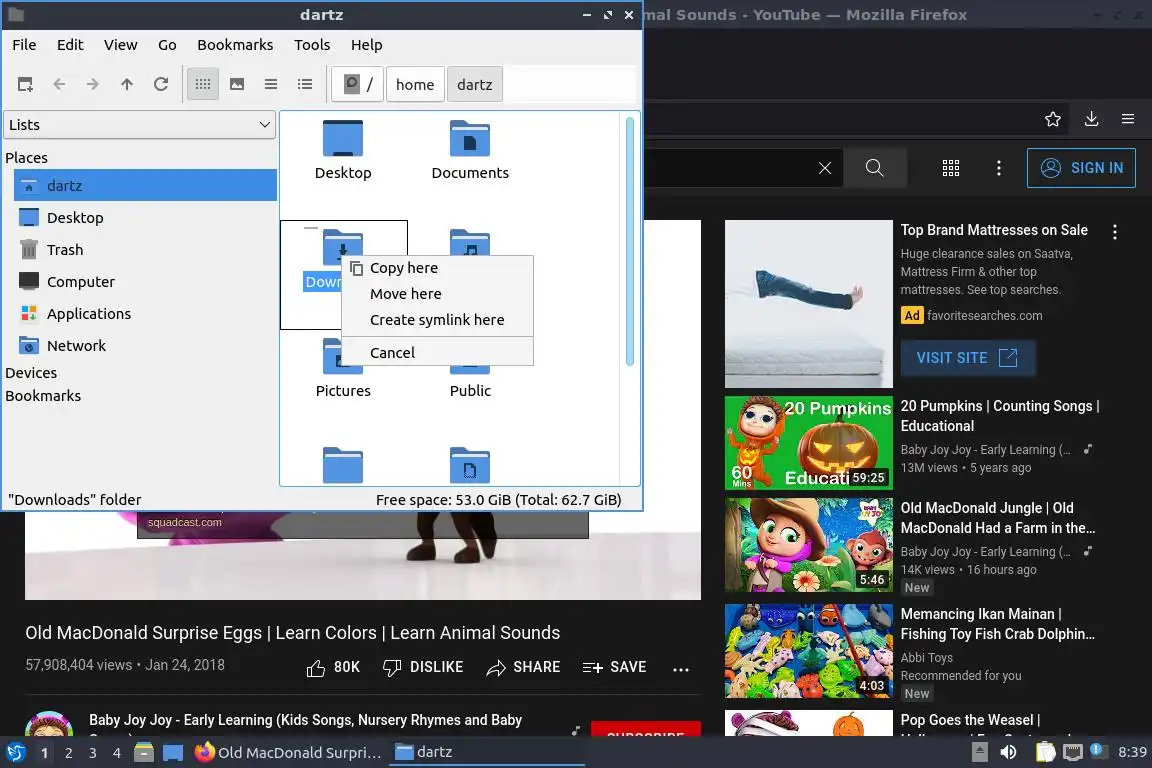Choose Copy here from the context menu
This screenshot has height=768, width=1152.
pyautogui.click(x=437, y=268)
